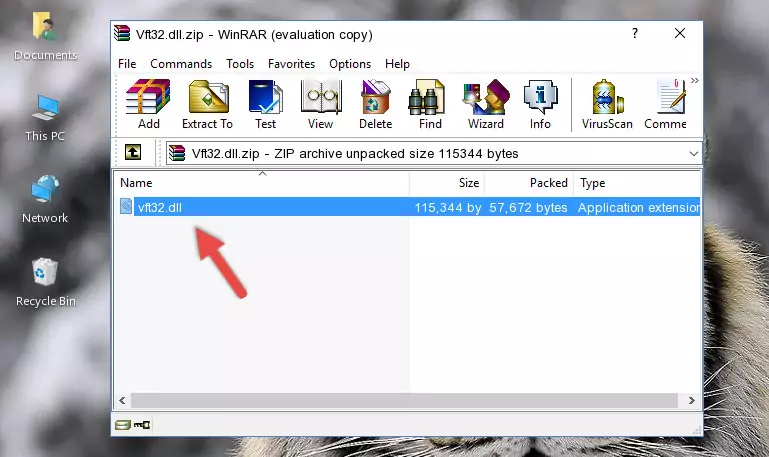Launch the Wizard tool

click(486, 105)
